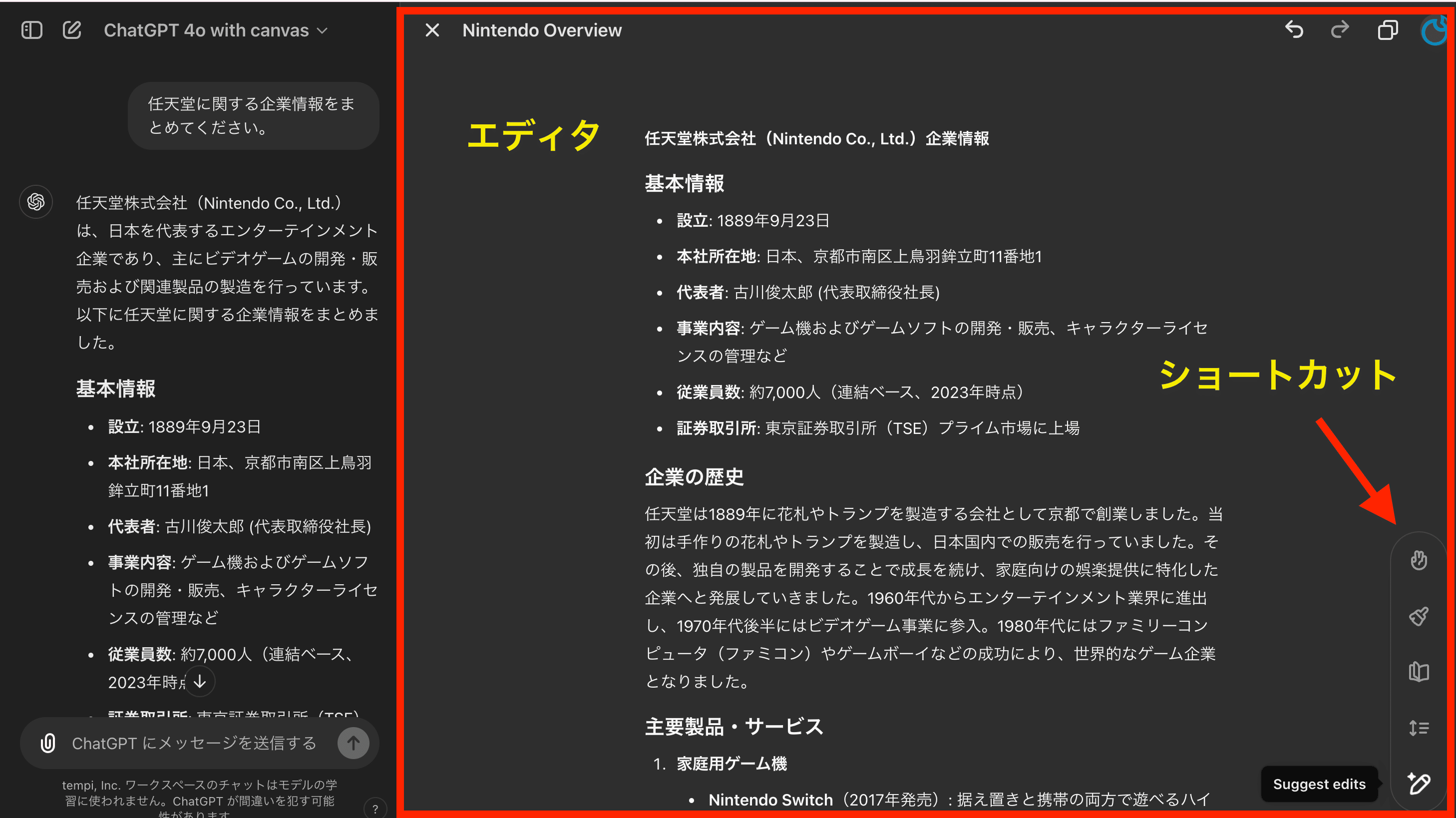The height and width of the screenshot is (818, 1456).
Task: Redo the canvas edit
Action: (1340, 30)
